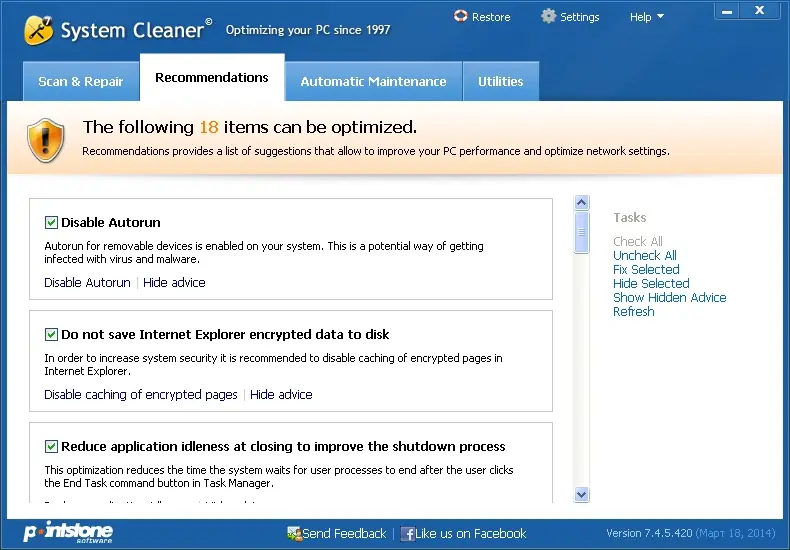This screenshot has width=790, height=550.
Task: Click Like us on Facebook link
Action: 471,533
